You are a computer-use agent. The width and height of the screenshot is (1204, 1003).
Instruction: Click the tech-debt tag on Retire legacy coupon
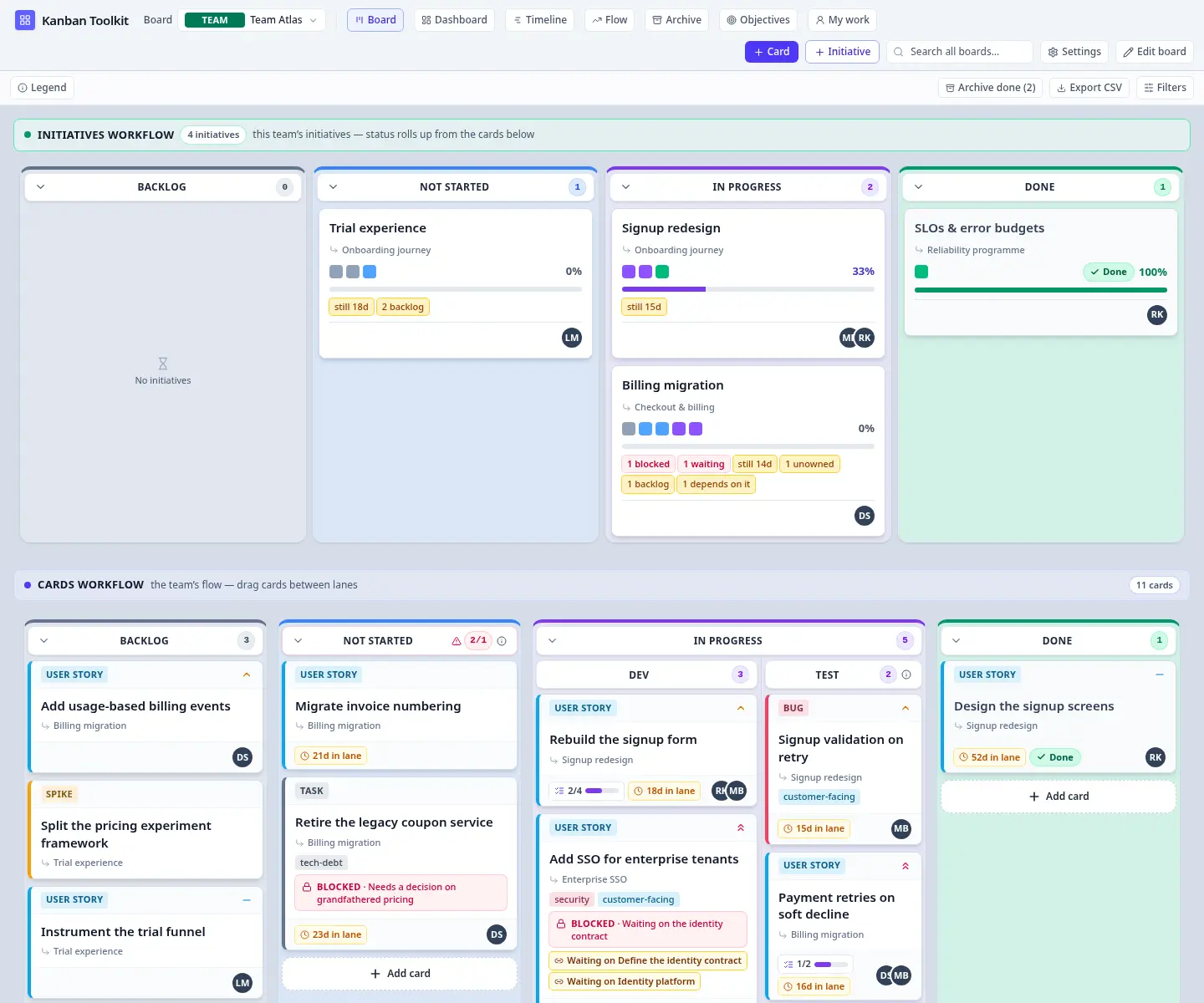[x=321, y=863]
